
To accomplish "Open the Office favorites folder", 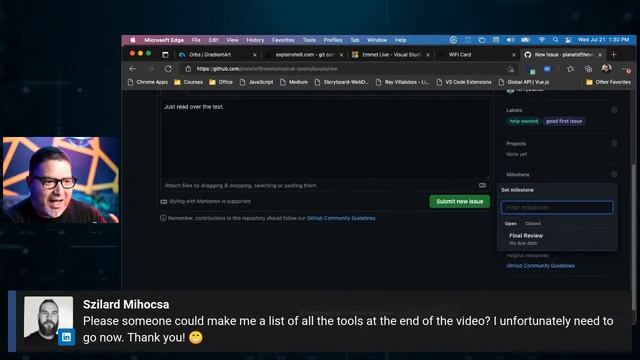I will (221, 82).
